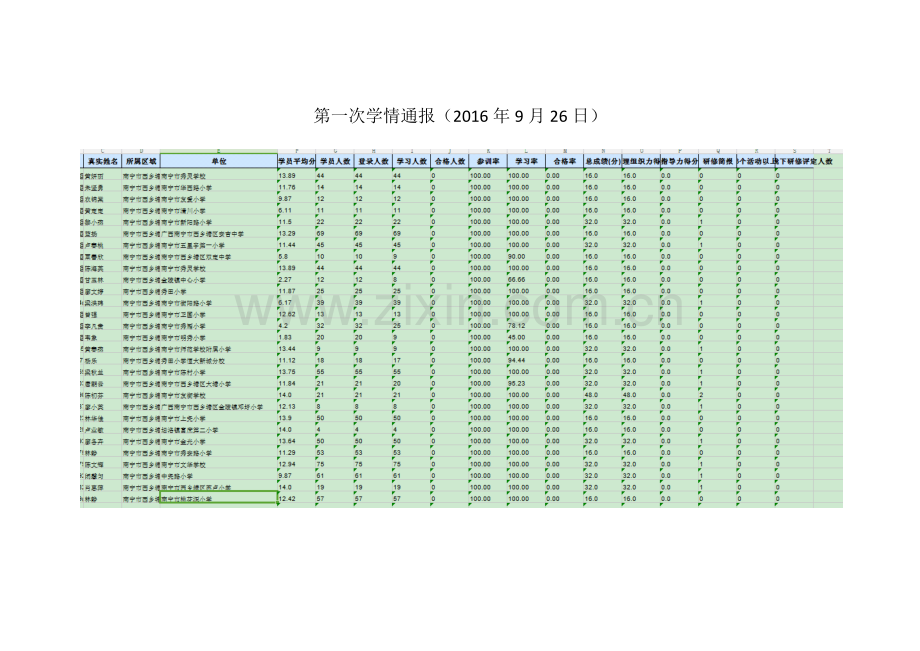
Task: Click the average score cell 12.94
Action: pyautogui.click(x=296, y=464)
